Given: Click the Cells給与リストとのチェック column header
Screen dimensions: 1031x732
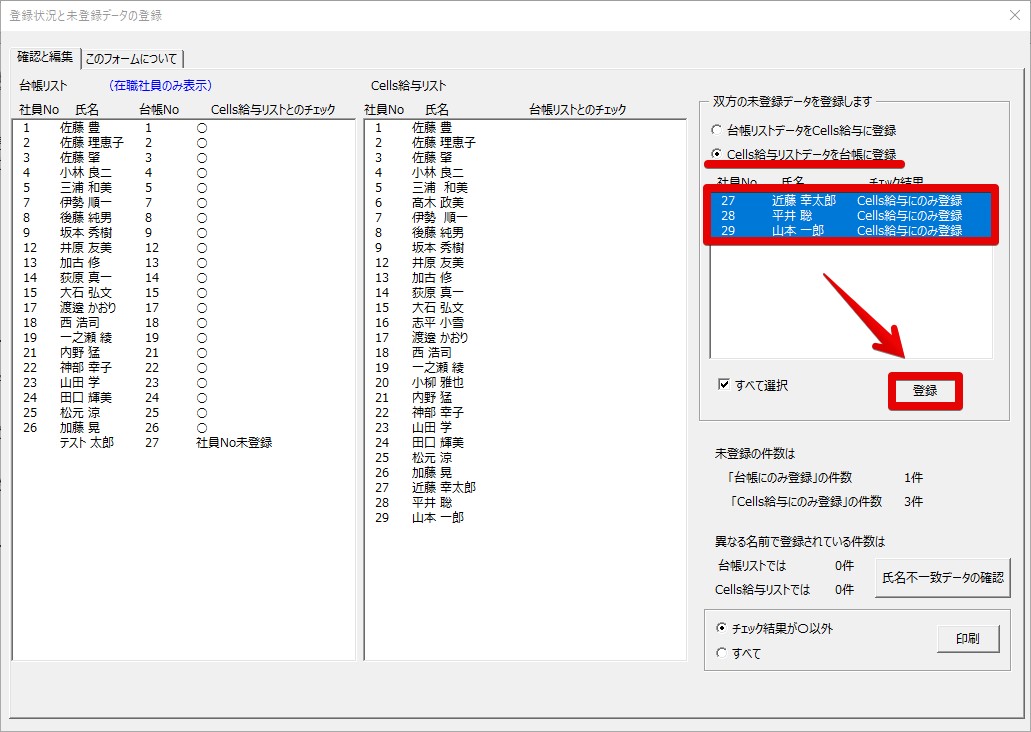Looking at the screenshot, I should pyautogui.click(x=273, y=110).
